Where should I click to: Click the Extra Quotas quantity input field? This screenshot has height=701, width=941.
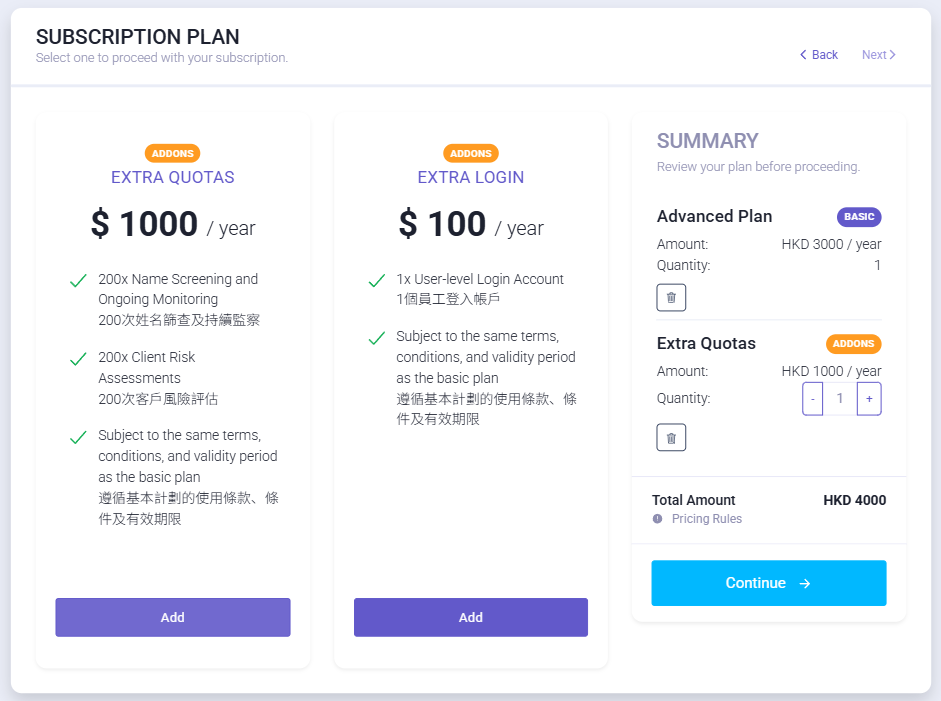pyautogui.click(x=840, y=399)
